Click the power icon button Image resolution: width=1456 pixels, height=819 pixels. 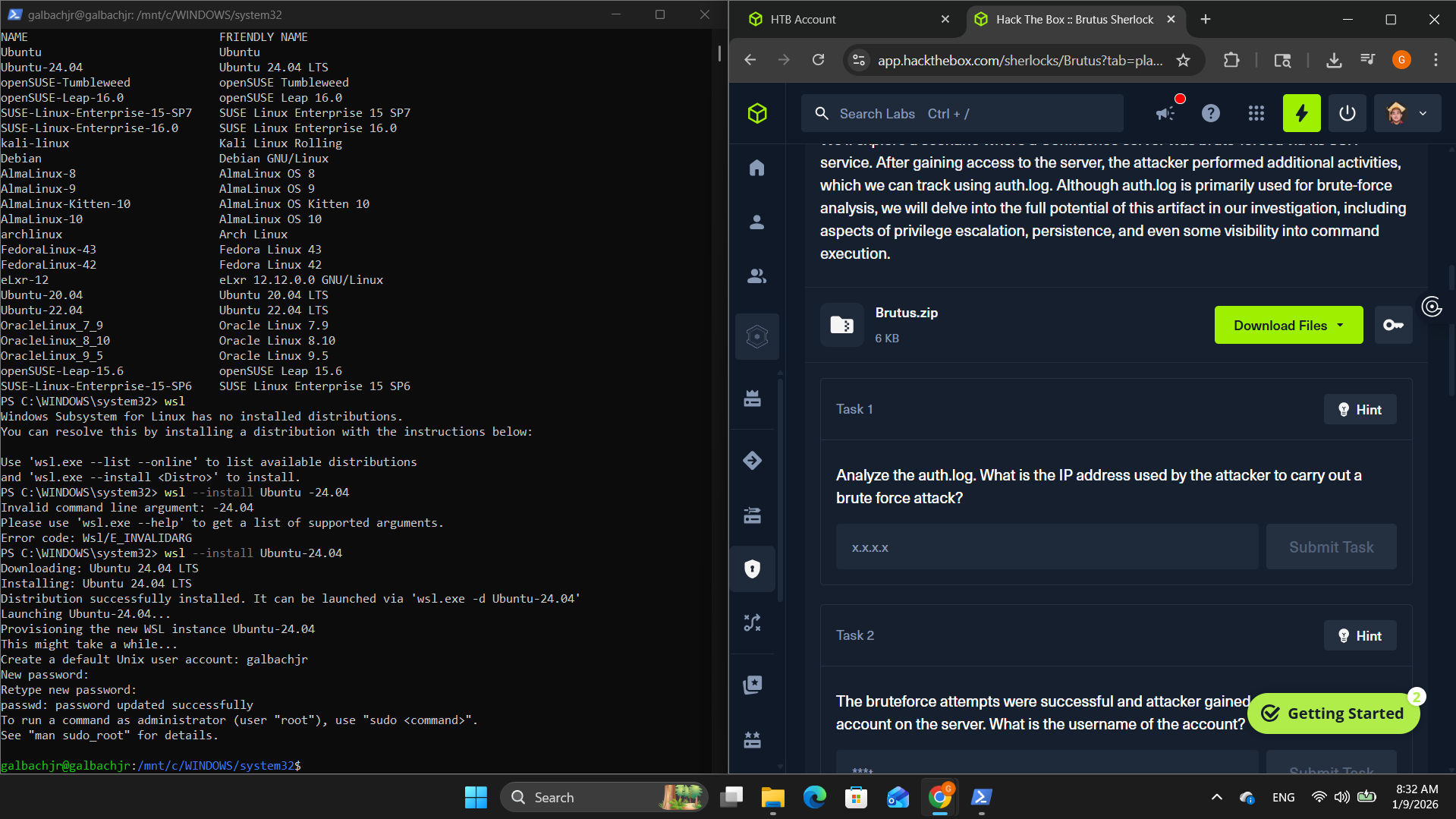click(1348, 114)
